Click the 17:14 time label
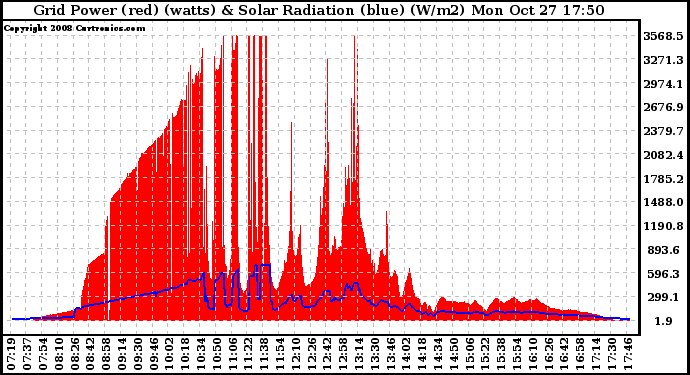This screenshot has width=690, height=375. pos(596,354)
